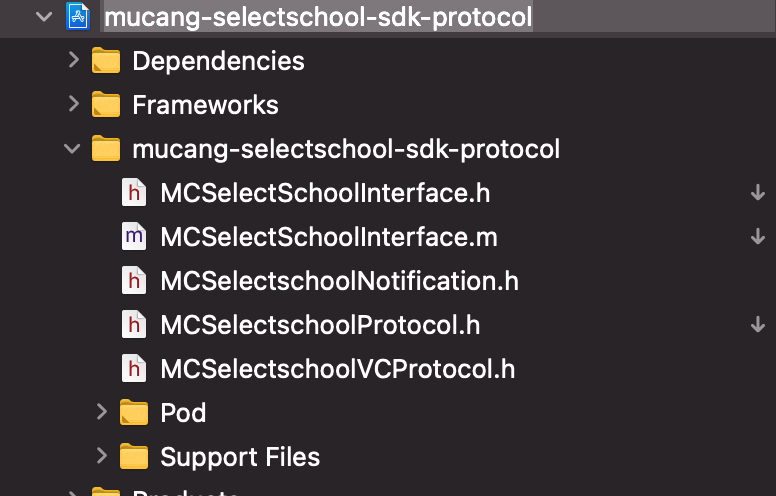Select the Support Files group label
Viewport: 776px width, 496px height.
coord(240,457)
